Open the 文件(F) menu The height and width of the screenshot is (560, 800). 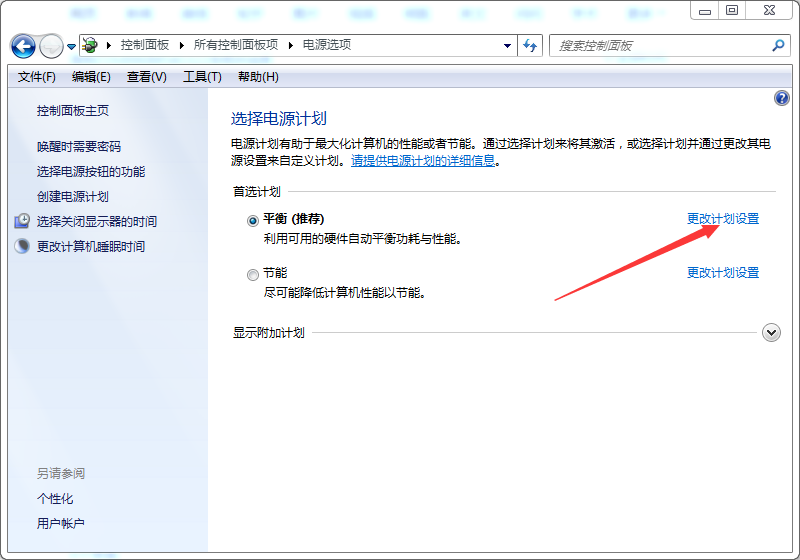[x=37, y=77]
